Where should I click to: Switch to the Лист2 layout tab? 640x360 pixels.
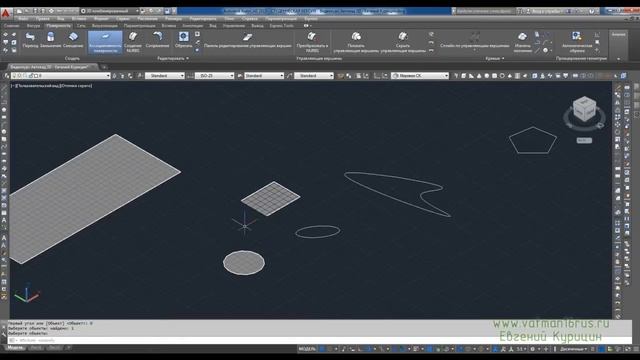click(x=54, y=348)
